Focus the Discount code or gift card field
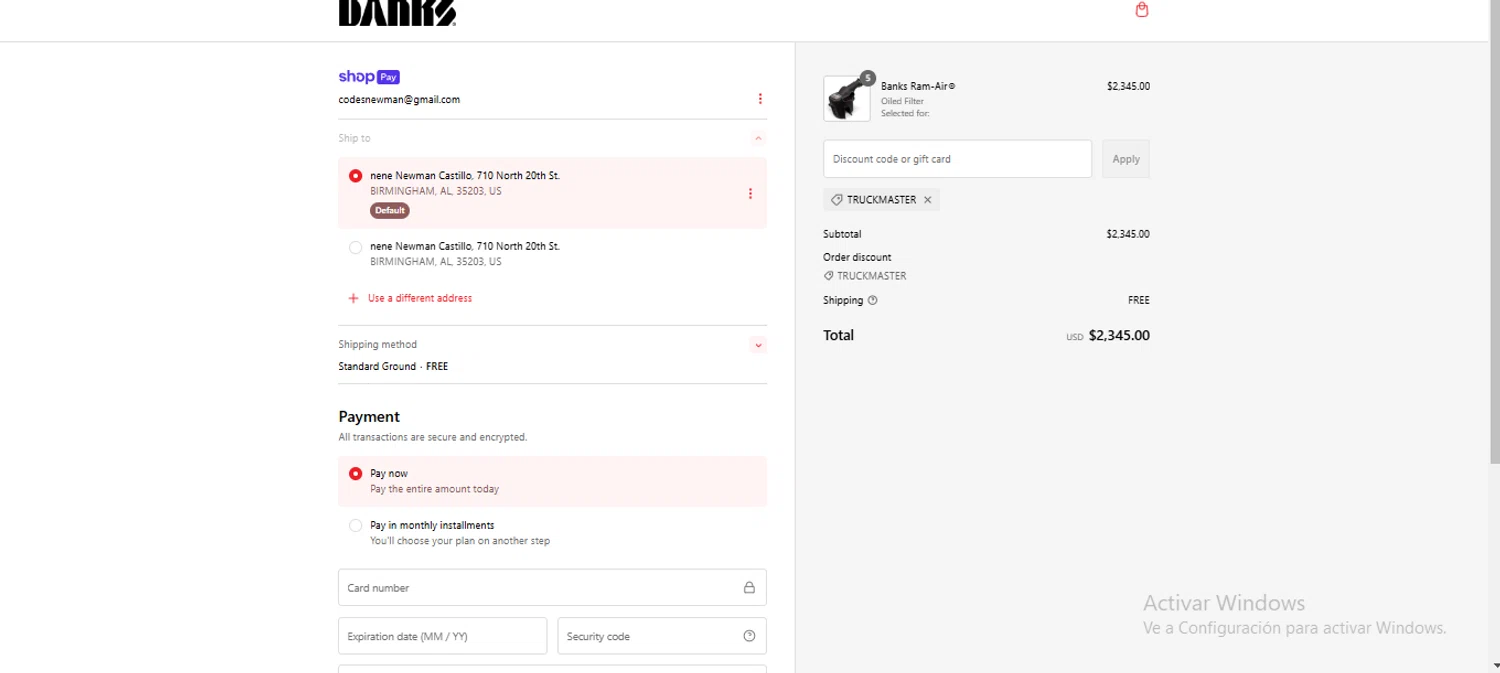The image size is (1500, 673). coord(957,159)
